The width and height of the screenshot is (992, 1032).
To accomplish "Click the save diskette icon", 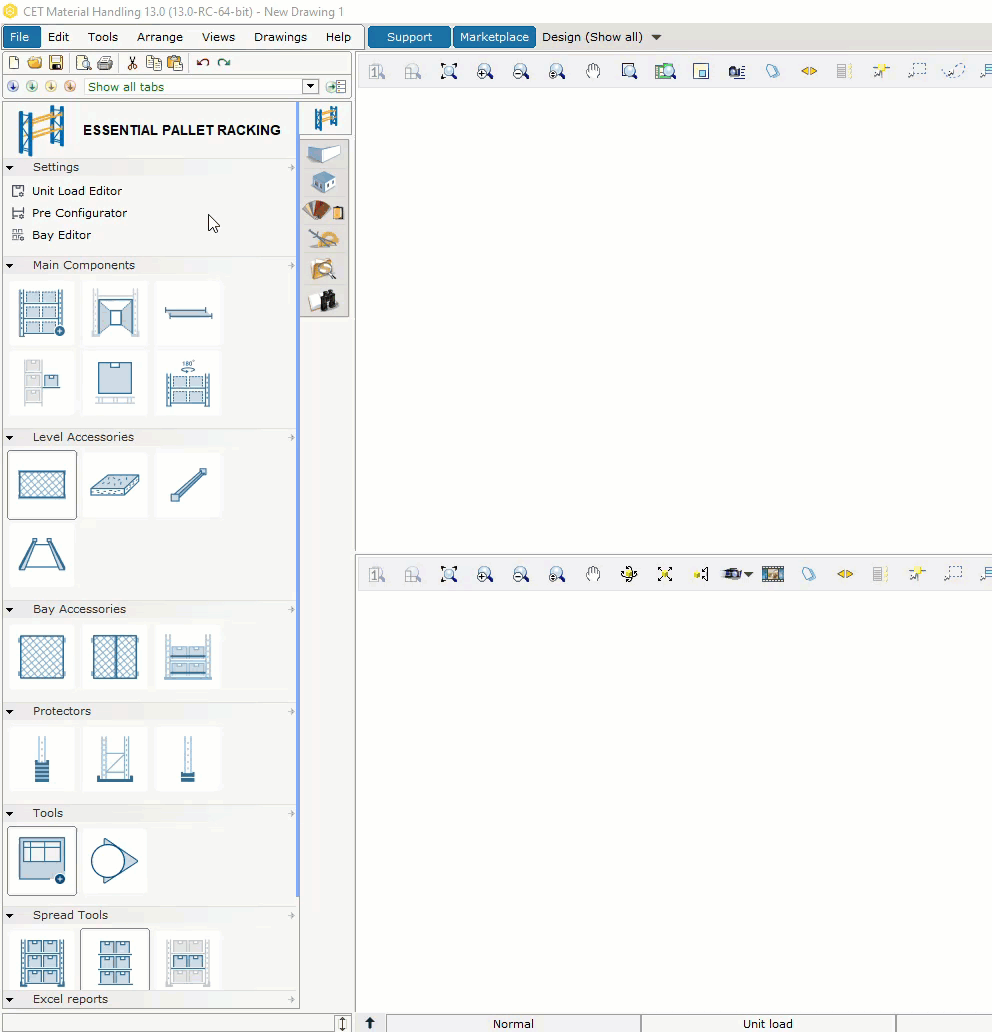I will (x=56, y=63).
